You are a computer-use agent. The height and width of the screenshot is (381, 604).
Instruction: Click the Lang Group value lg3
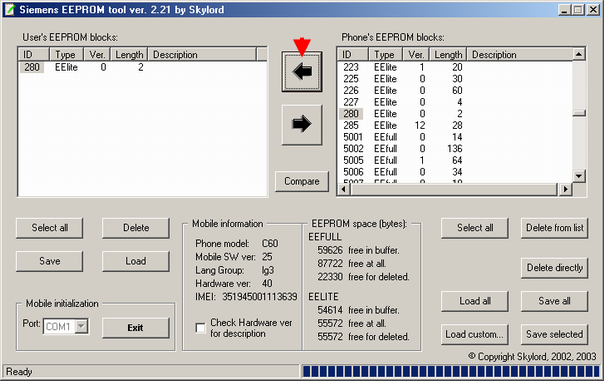268,270
